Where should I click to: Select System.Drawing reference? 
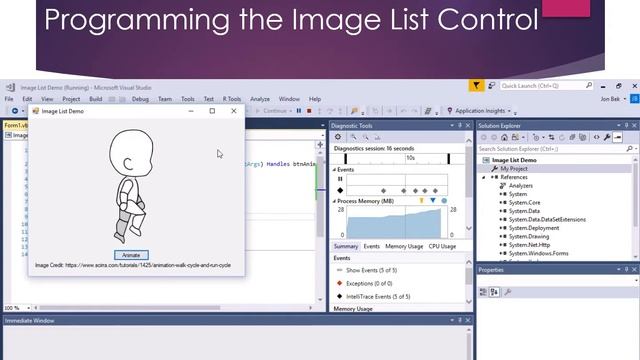point(529,236)
